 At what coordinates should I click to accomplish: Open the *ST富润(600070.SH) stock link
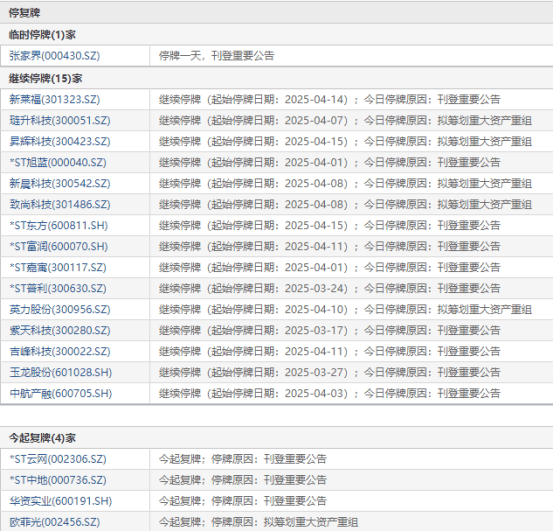coord(59,246)
